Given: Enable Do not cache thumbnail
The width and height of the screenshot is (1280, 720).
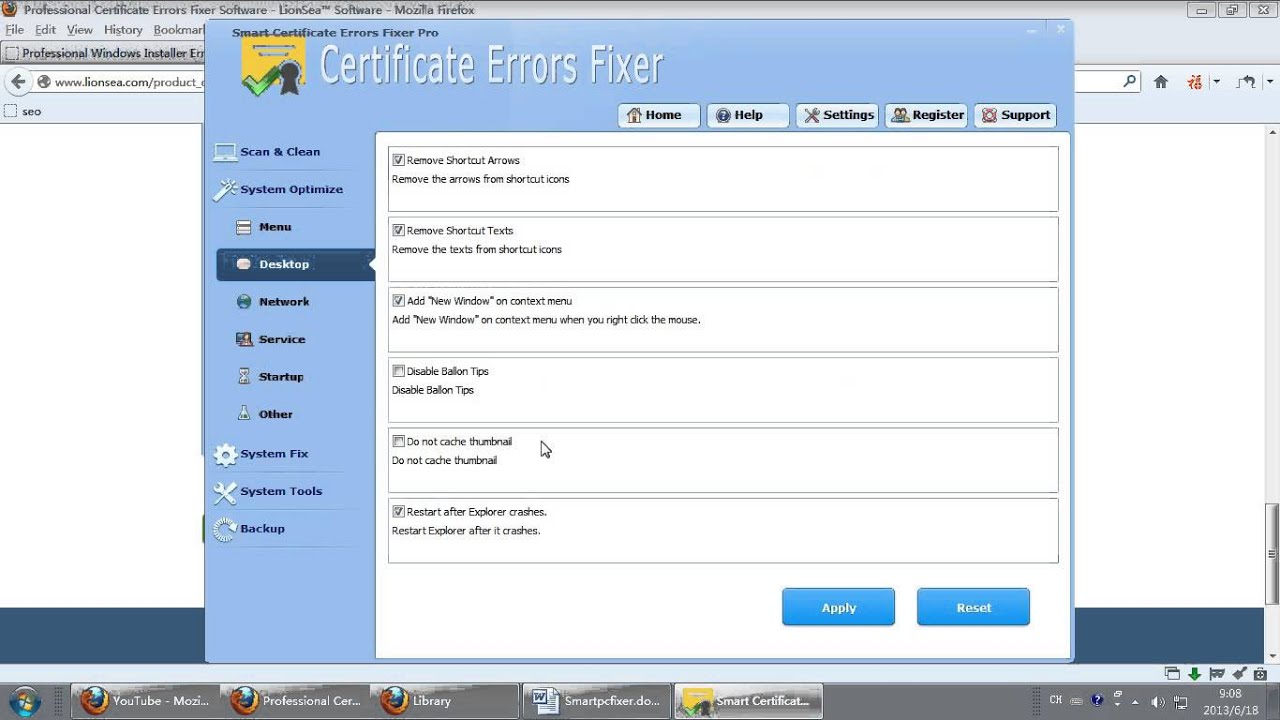Looking at the screenshot, I should [399, 441].
